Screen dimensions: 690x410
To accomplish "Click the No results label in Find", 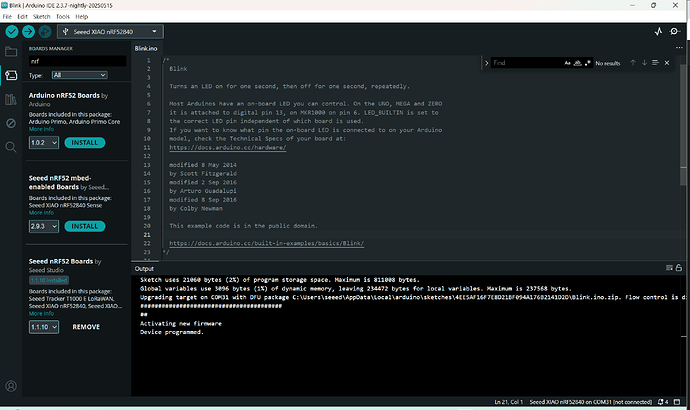I will 608,63.
